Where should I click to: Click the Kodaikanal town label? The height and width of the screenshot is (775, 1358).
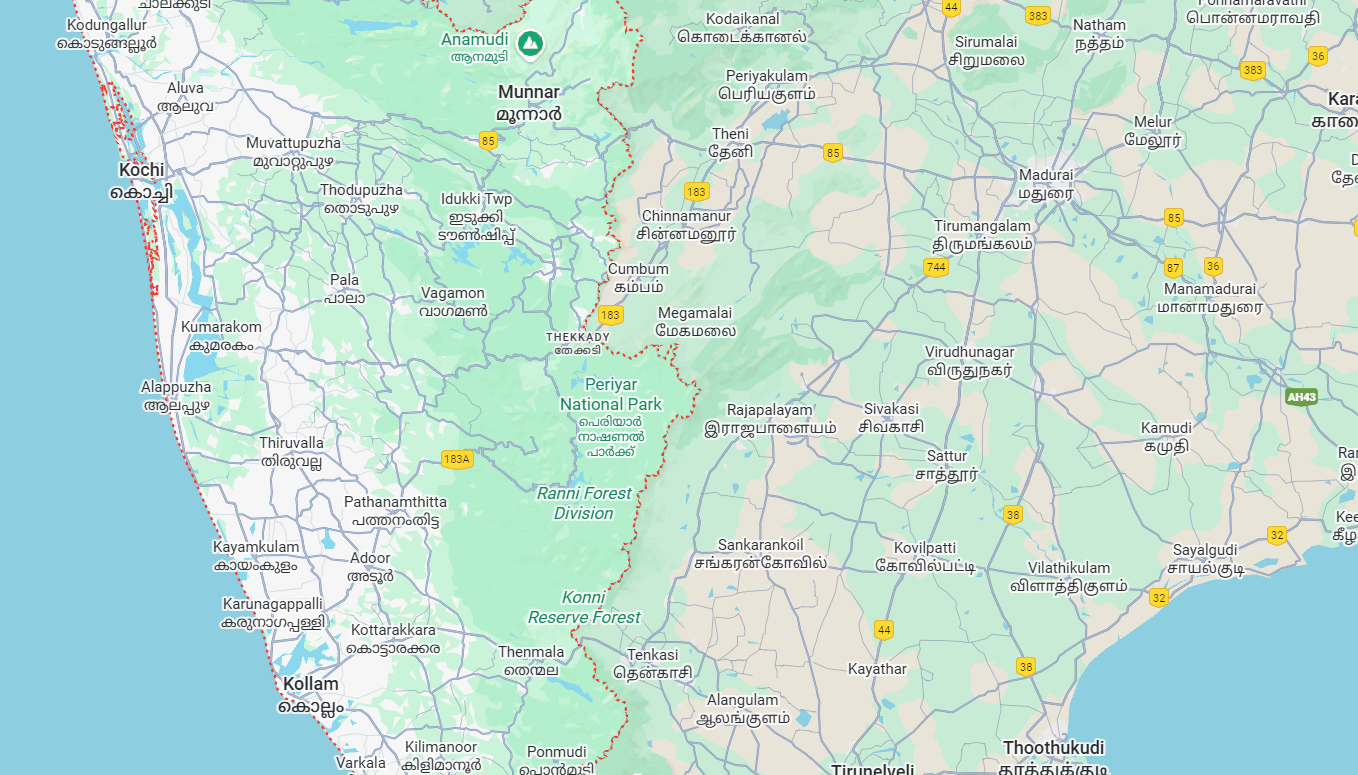pos(741,28)
